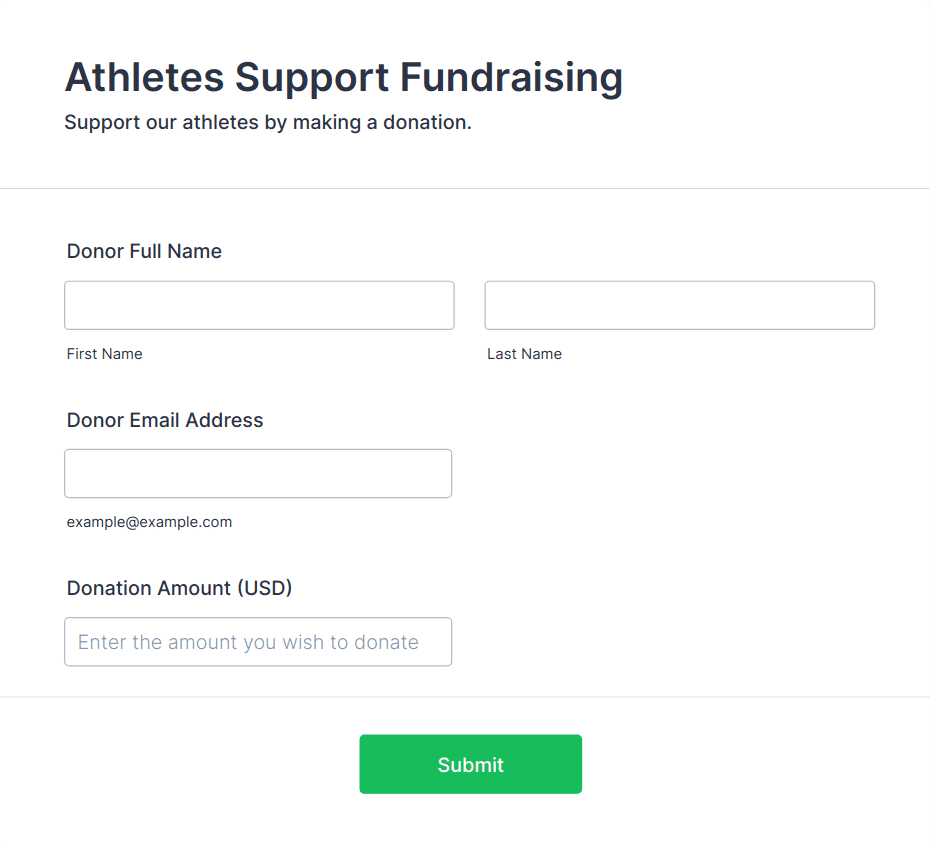Image resolution: width=930 pixels, height=843 pixels.
Task: Click the Donation Amount input field
Action: (x=258, y=641)
